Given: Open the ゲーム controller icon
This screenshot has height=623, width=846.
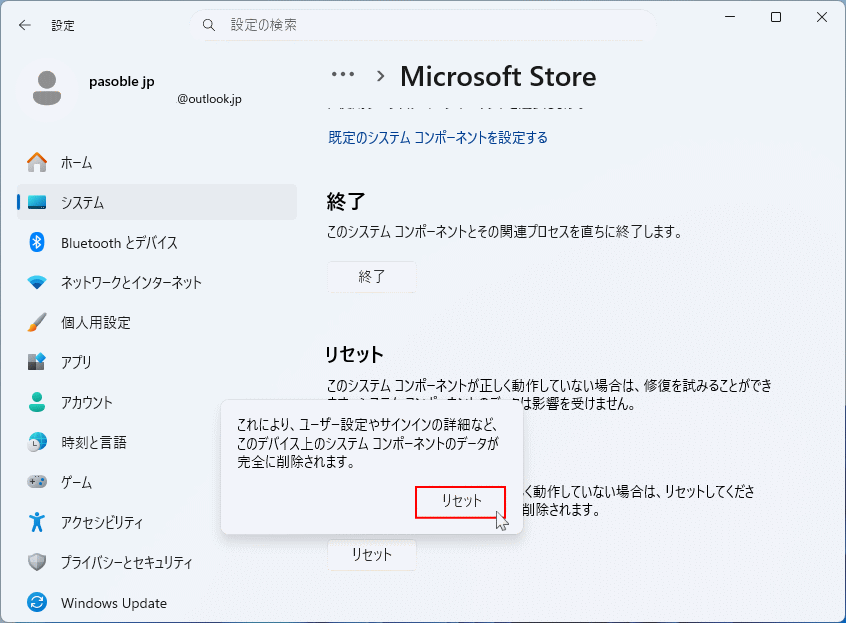Looking at the screenshot, I should (37, 481).
